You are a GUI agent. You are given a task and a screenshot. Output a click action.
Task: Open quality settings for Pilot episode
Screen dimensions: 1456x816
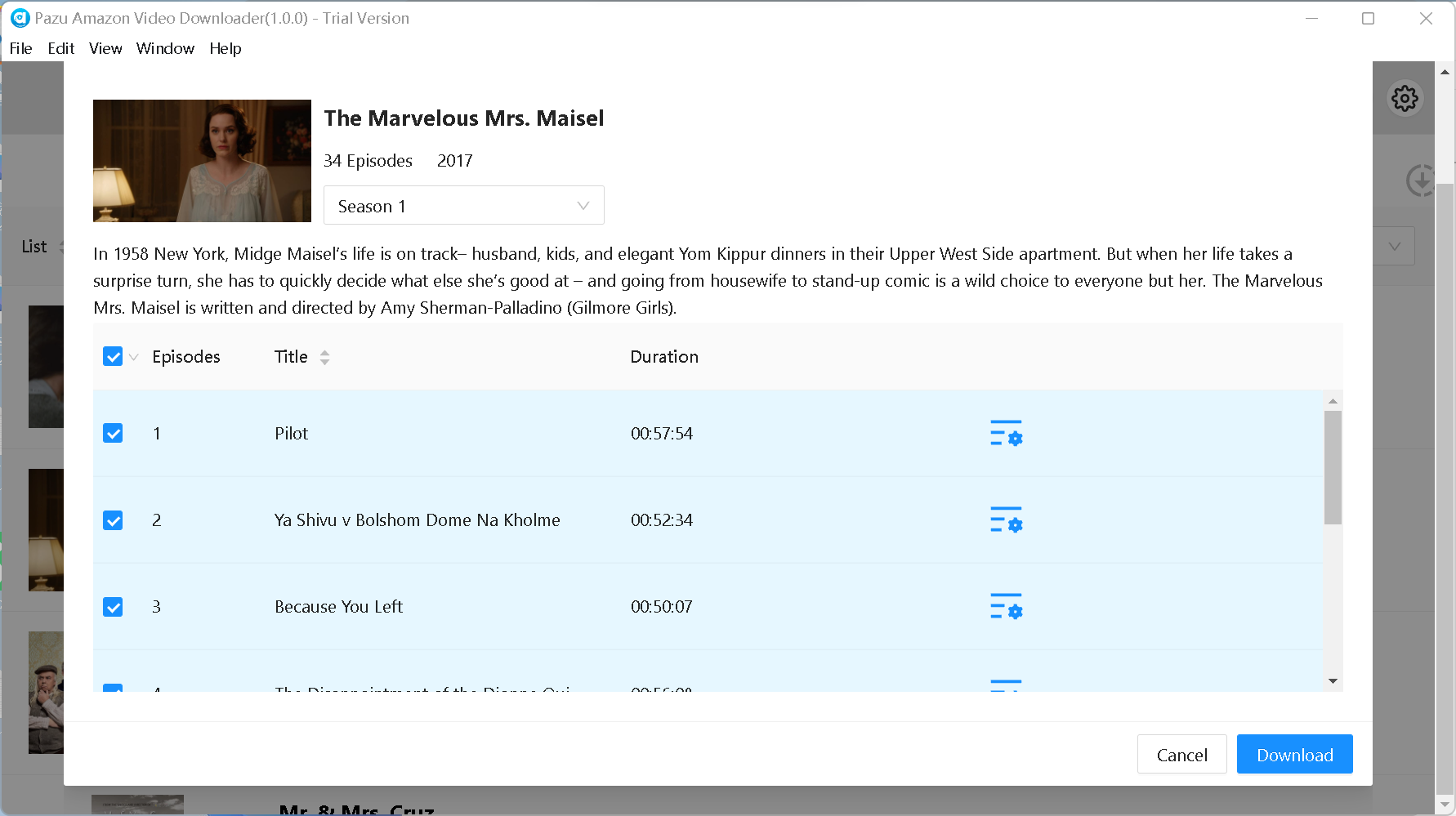(1005, 435)
